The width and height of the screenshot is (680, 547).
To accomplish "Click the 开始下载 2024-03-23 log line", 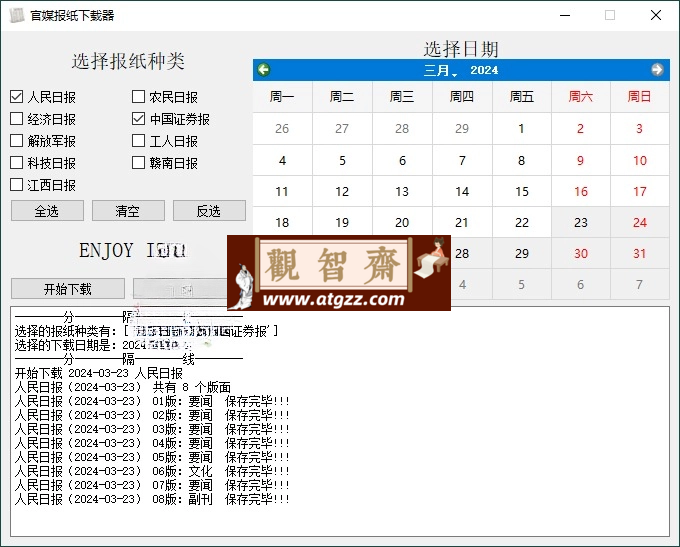I will pos(99,373).
